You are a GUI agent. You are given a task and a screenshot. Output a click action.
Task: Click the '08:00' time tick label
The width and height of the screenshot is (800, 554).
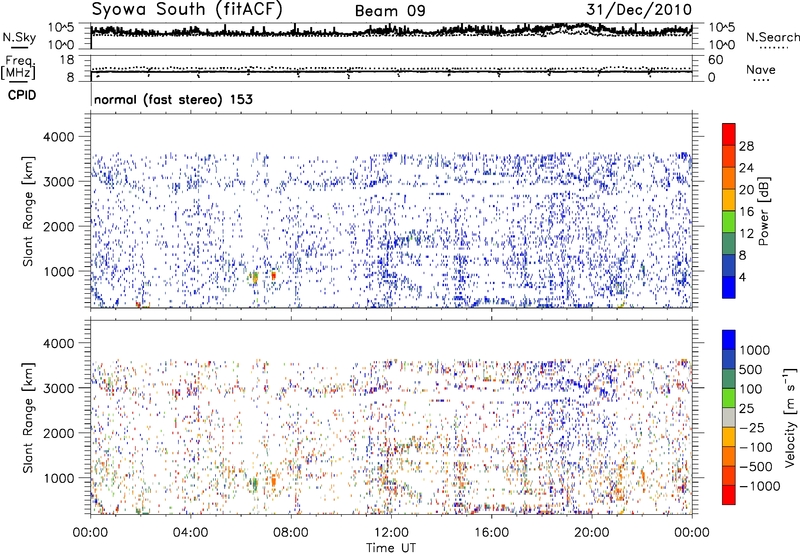coord(291,533)
